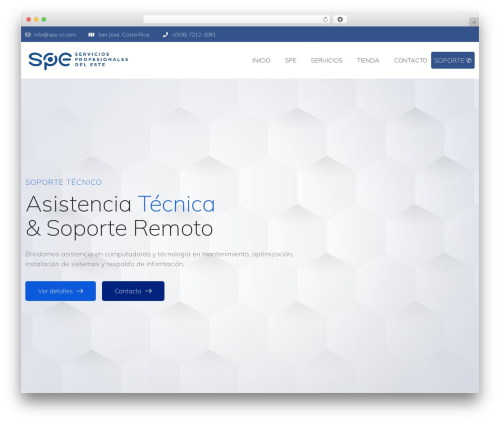Viewport: 500px width, 423px height.
Task: Click the paragraph starting with 'Brindamos asistencia'
Action: coord(159,259)
